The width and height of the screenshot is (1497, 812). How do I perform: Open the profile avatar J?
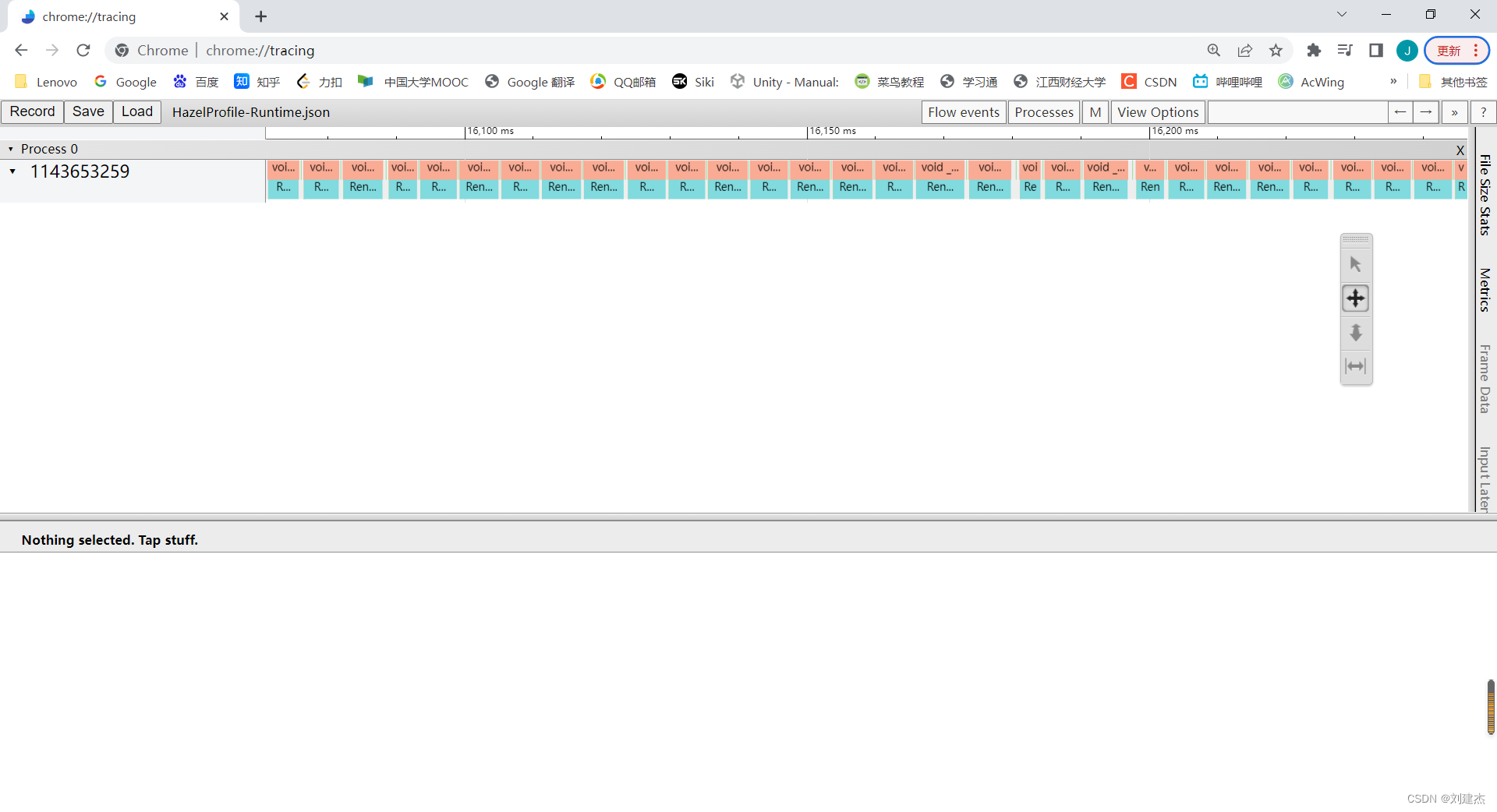[1407, 51]
